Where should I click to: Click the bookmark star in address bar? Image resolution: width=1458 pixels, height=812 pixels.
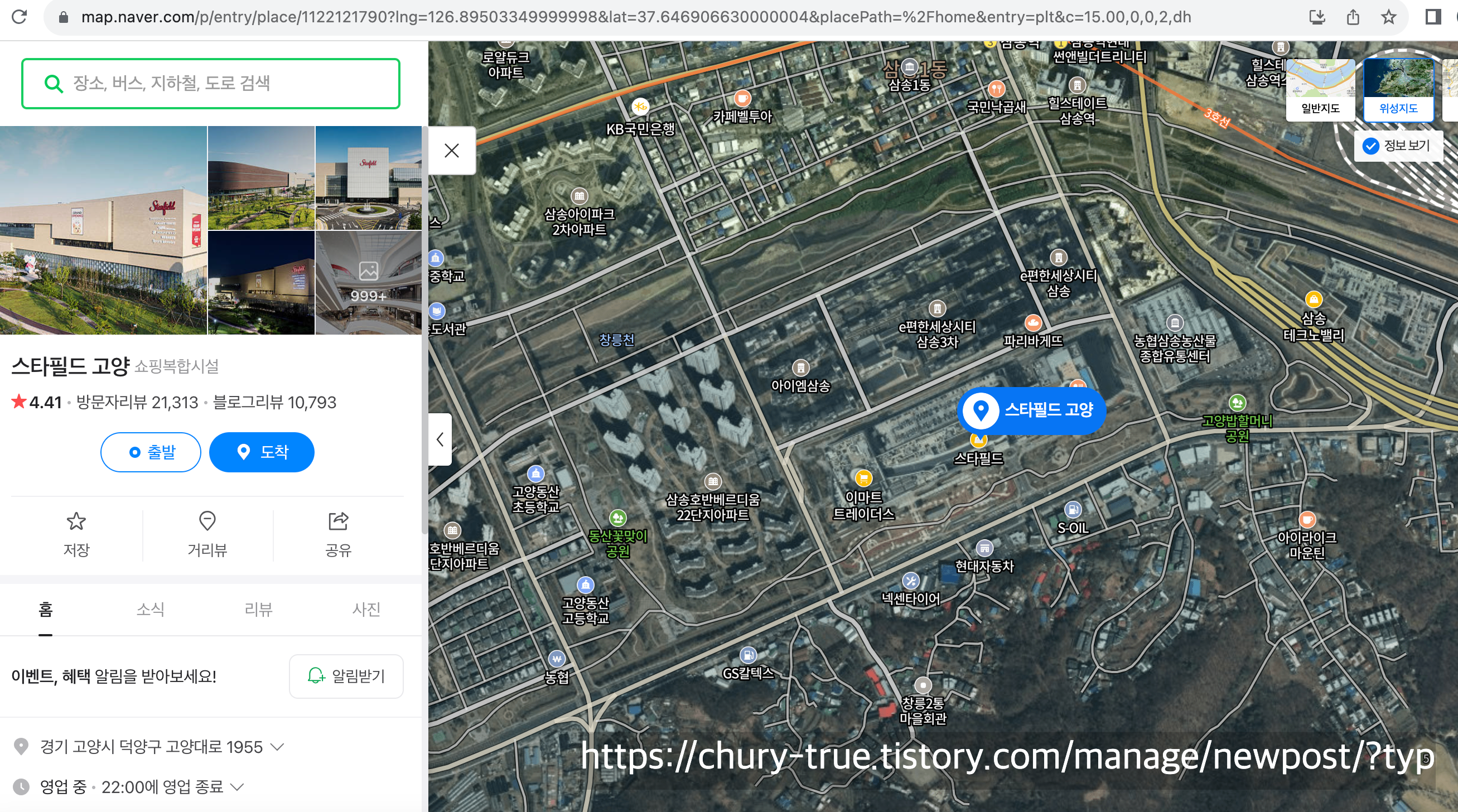coord(1388,17)
